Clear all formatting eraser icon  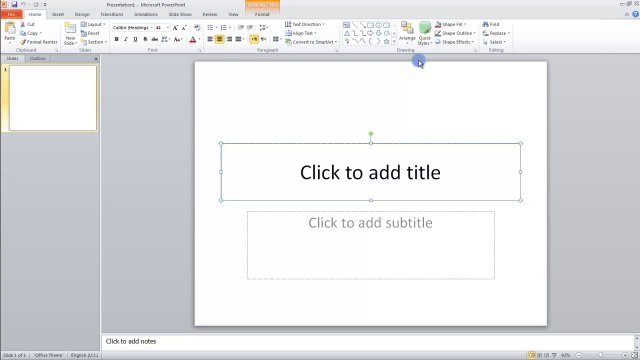tap(197, 27)
